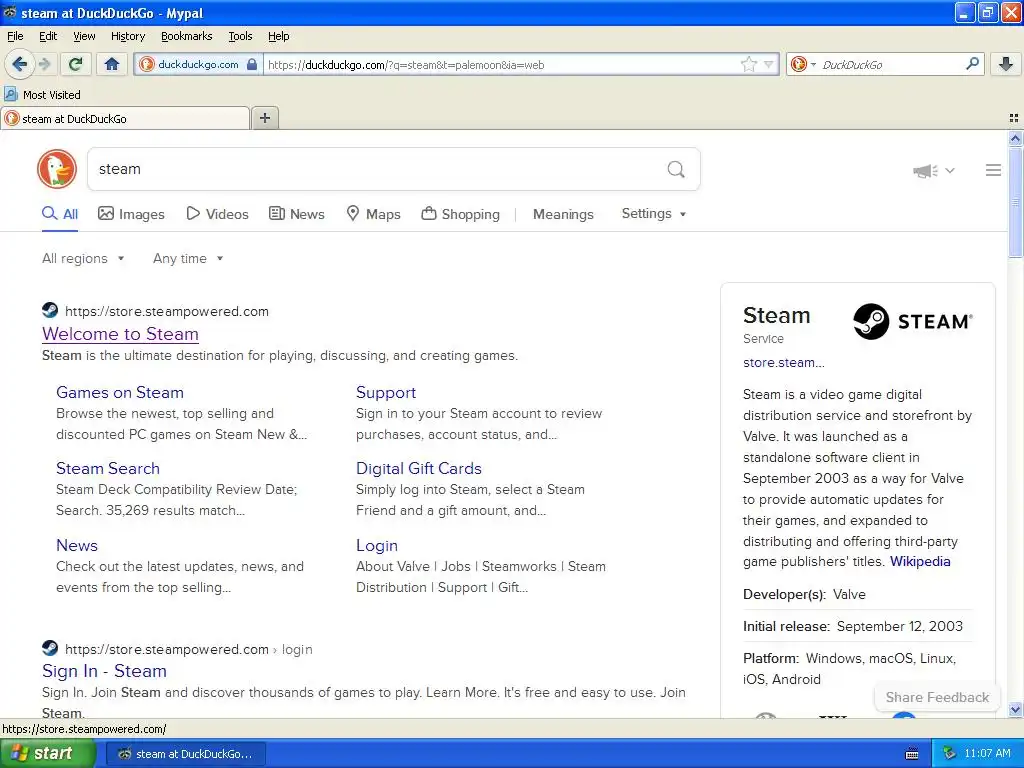Click the page scrollbar down arrow
The width and height of the screenshot is (1024, 768).
(x=1015, y=710)
